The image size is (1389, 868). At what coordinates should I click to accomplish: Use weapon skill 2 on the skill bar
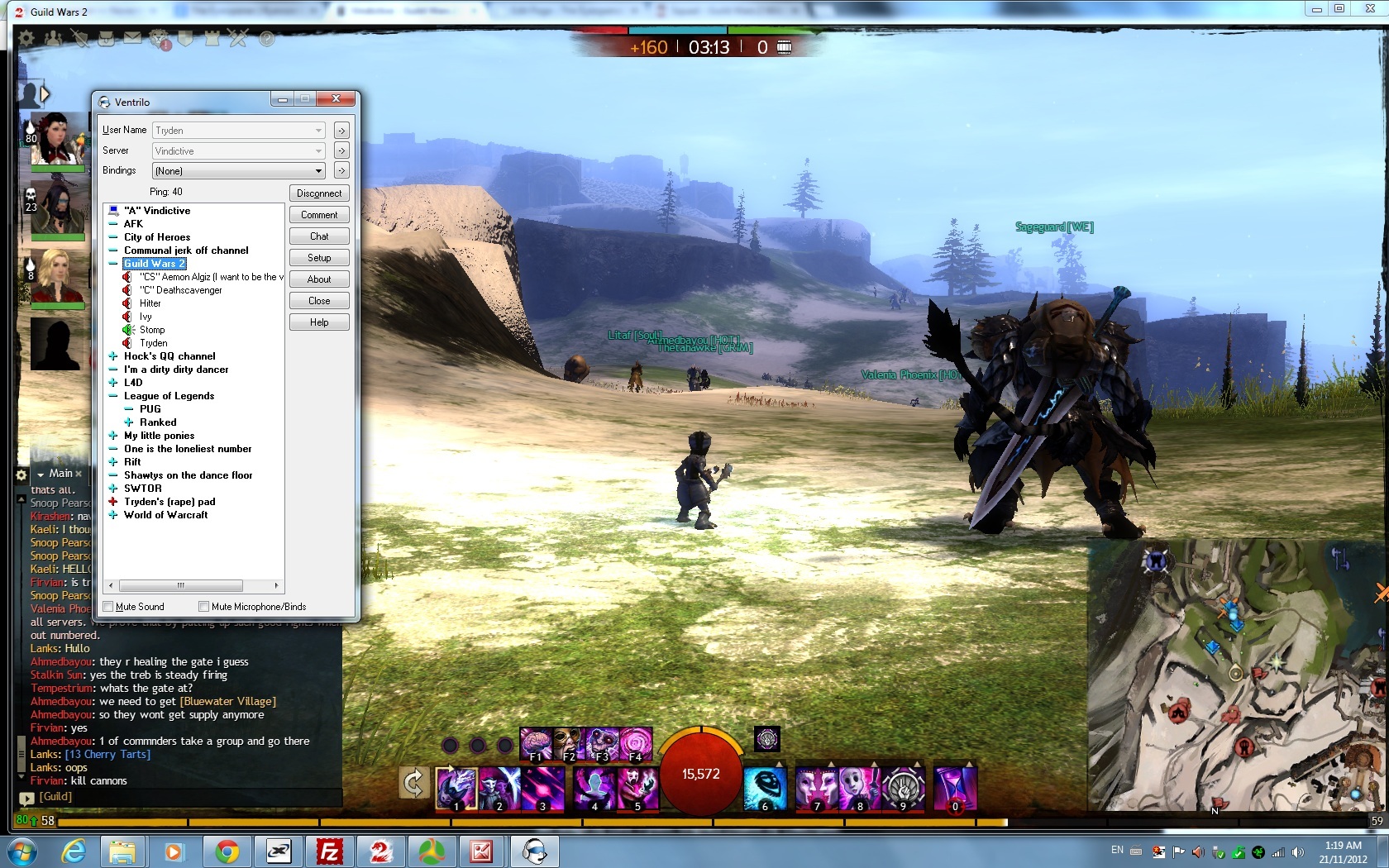click(499, 789)
